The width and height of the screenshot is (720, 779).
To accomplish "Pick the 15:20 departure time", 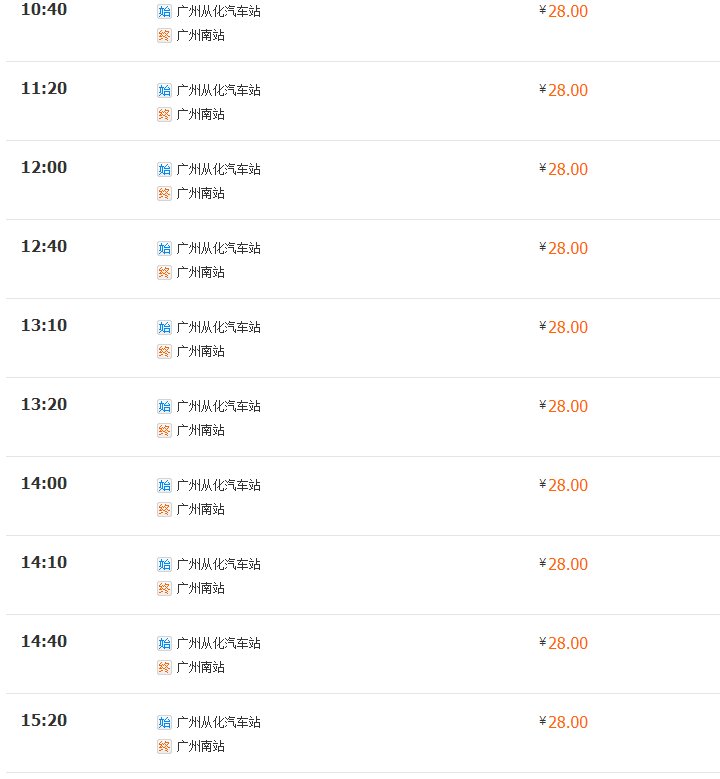I will coord(44,720).
